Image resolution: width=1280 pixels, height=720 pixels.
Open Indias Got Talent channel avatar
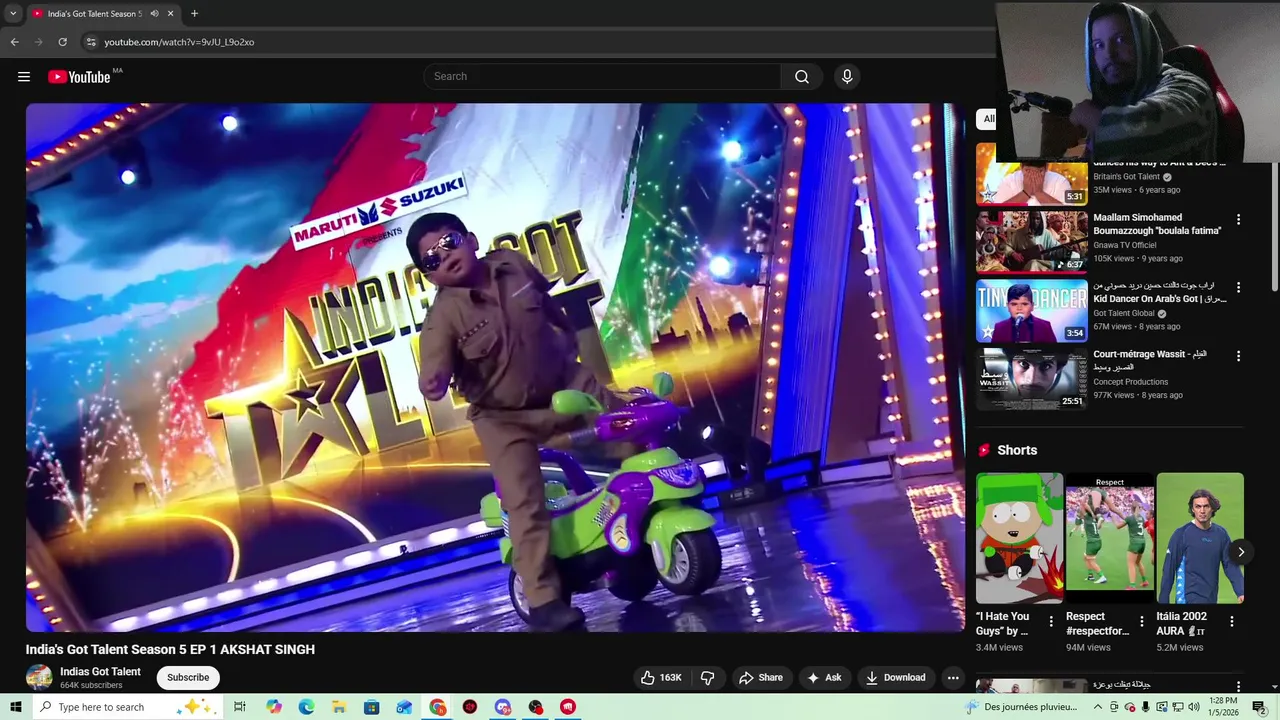(39, 677)
